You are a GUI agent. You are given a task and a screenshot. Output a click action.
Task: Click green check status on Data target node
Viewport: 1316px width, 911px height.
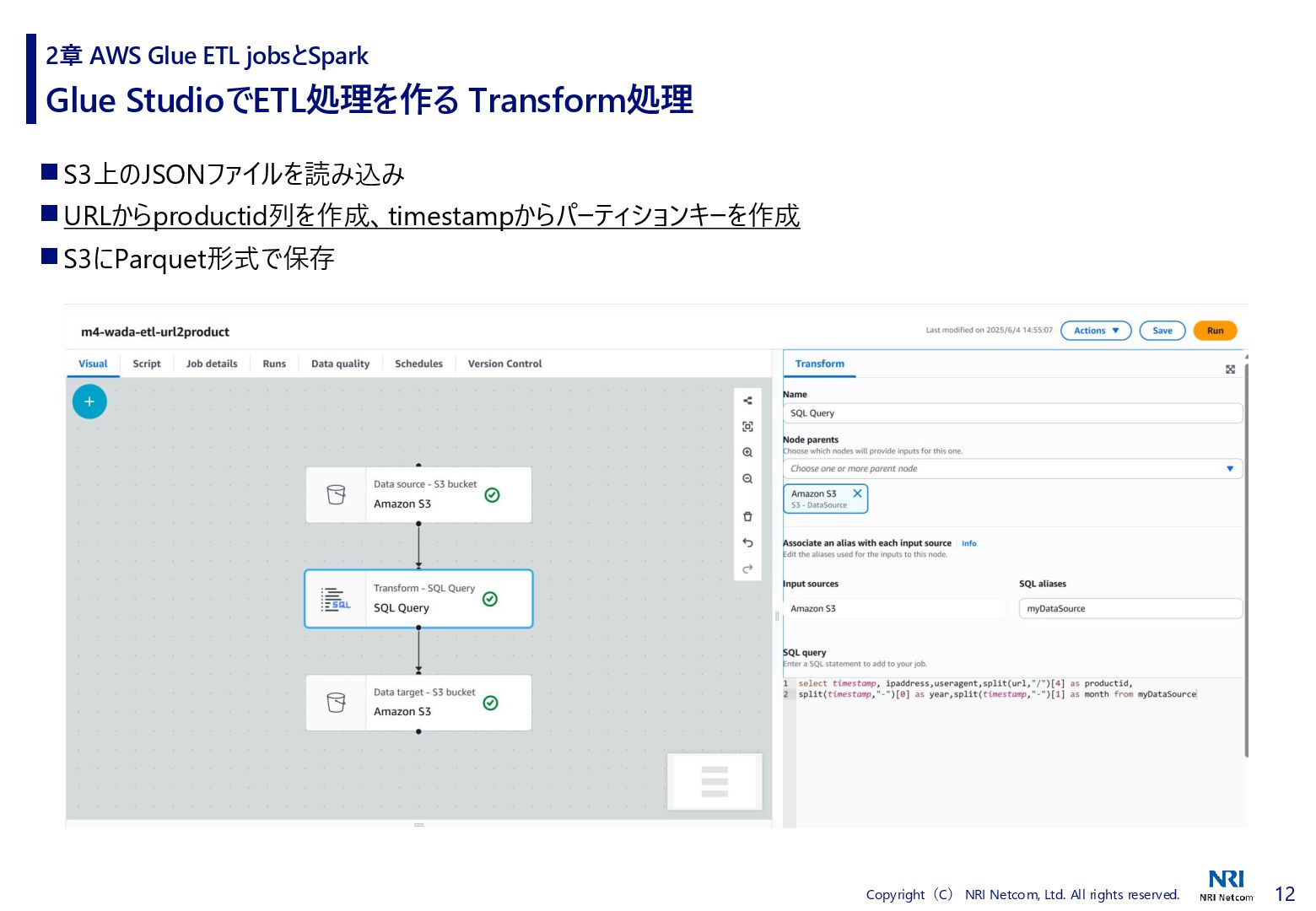[490, 703]
